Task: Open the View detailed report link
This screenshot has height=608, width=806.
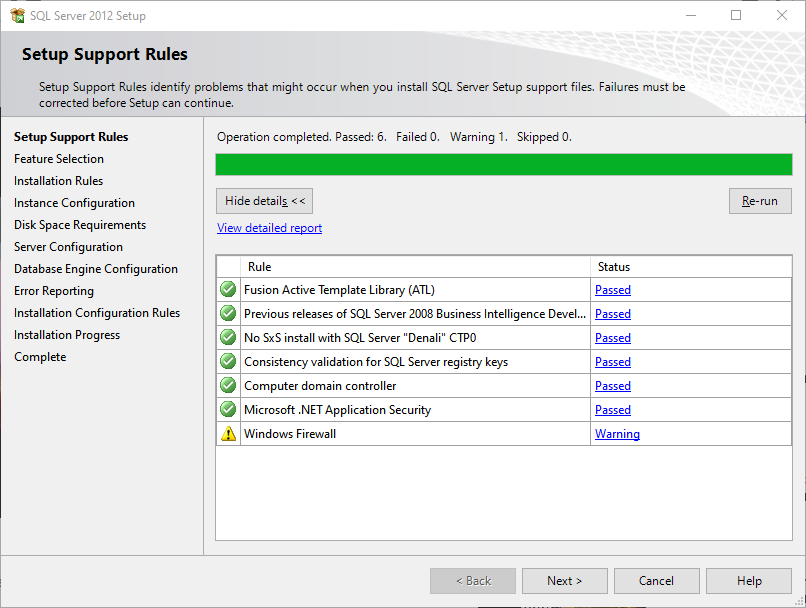Action: pos(269,228)
